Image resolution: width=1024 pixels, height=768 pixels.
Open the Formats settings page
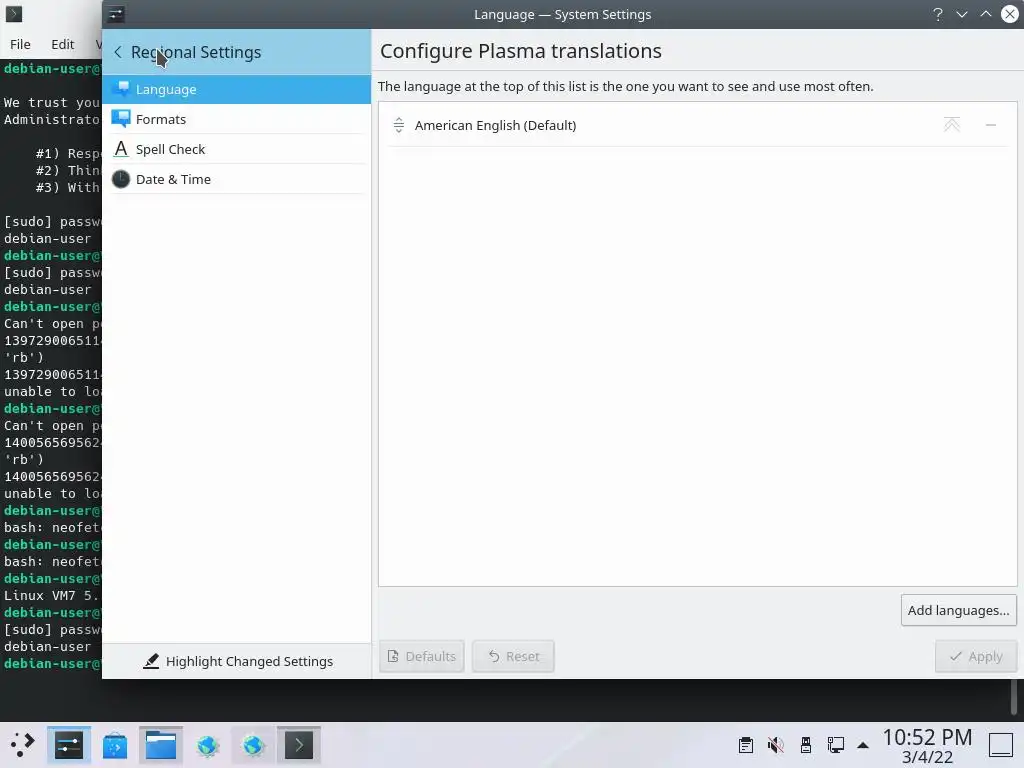point(236,119)
